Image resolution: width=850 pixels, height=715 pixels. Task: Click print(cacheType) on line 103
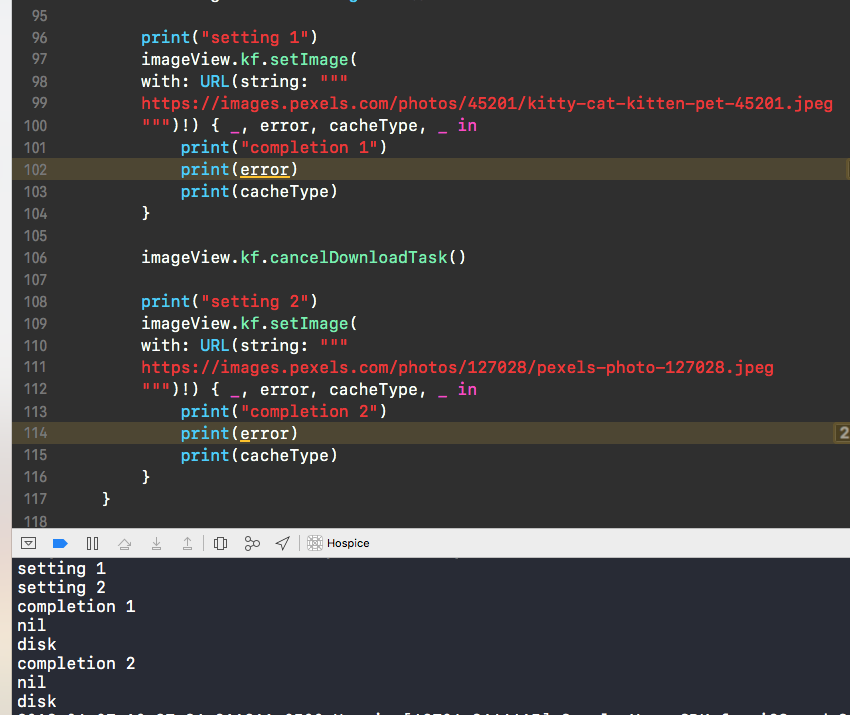tap(259, 191)
